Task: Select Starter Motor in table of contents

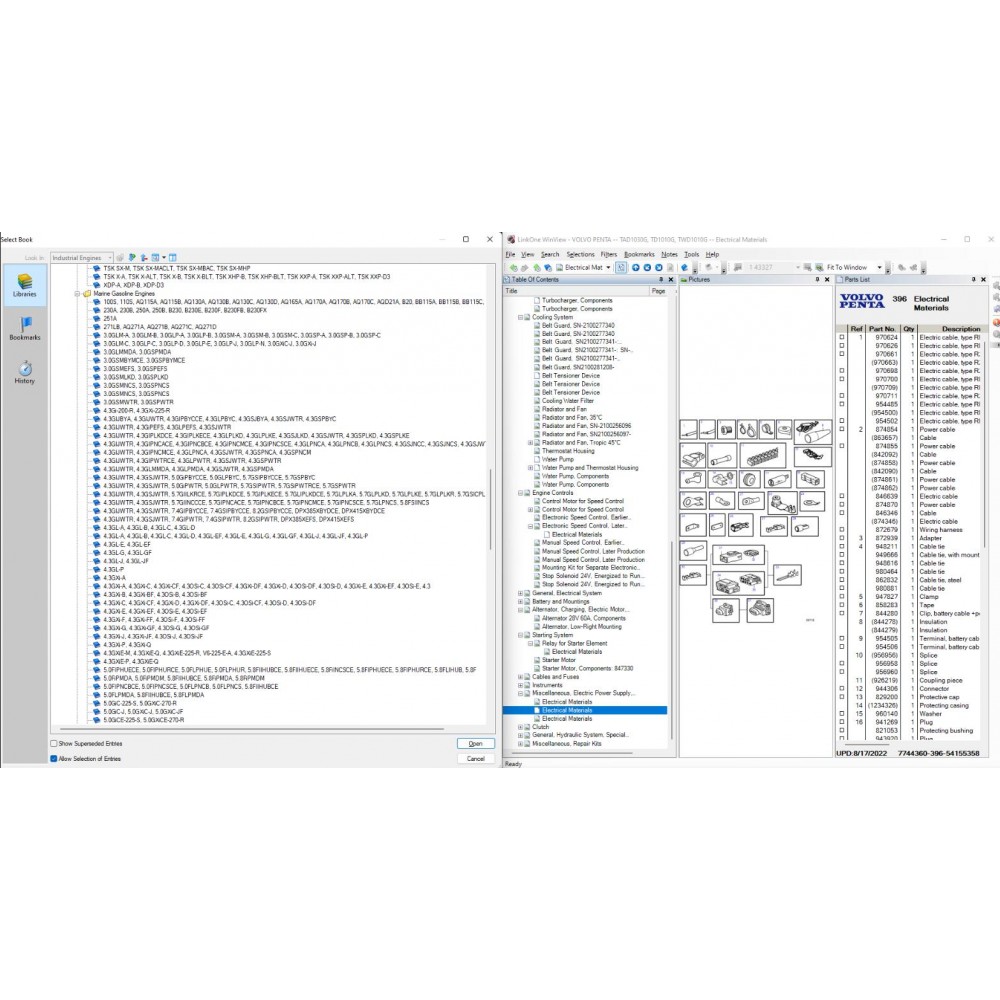Action: point(558,660)
